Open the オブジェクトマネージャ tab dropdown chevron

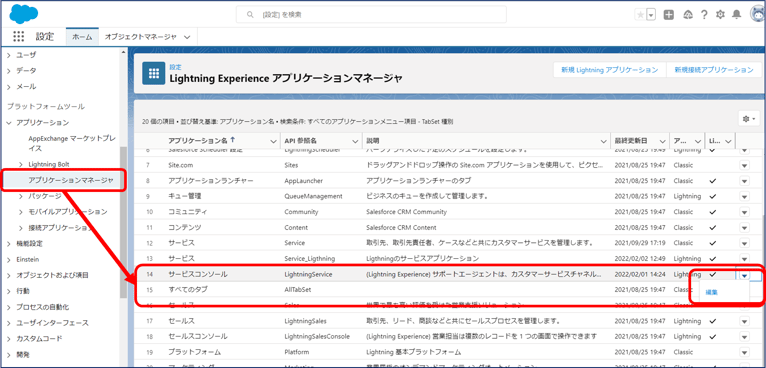187,37
